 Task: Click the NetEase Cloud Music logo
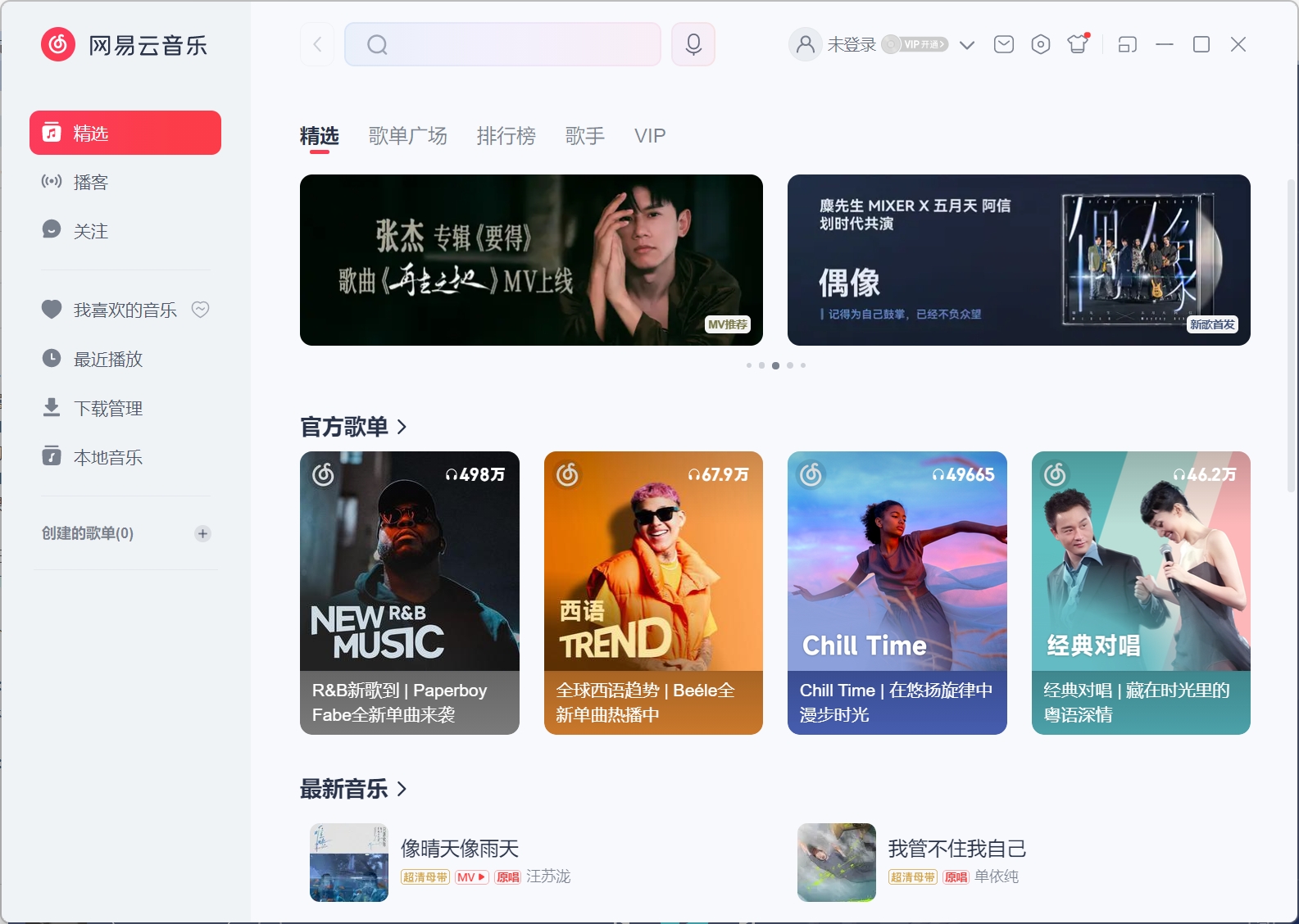click(58, 44)
